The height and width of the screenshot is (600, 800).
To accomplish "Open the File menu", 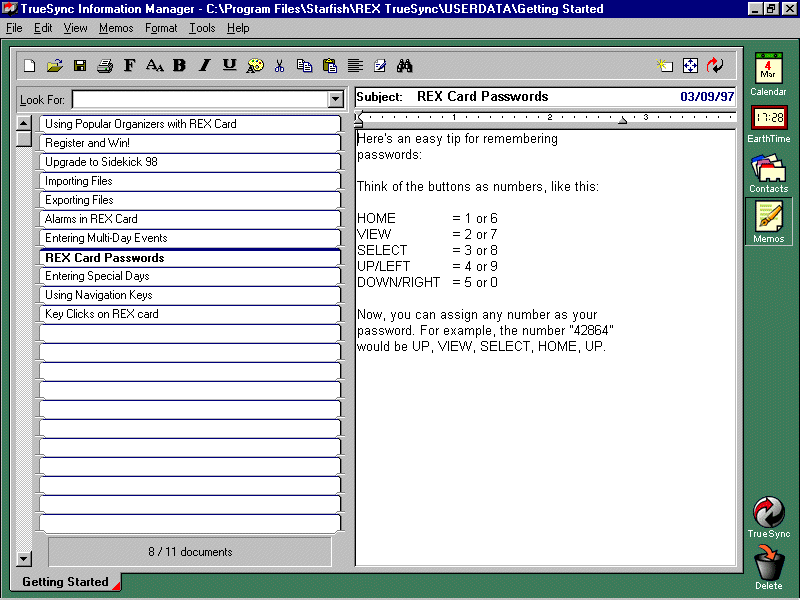I will click(14, 28).
